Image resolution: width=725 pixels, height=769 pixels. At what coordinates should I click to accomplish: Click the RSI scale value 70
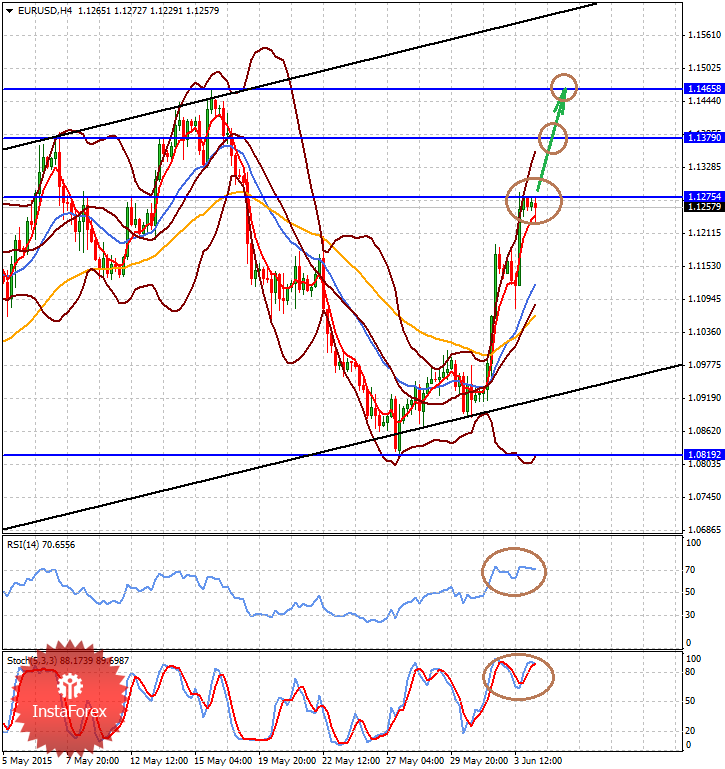[690, 570]
